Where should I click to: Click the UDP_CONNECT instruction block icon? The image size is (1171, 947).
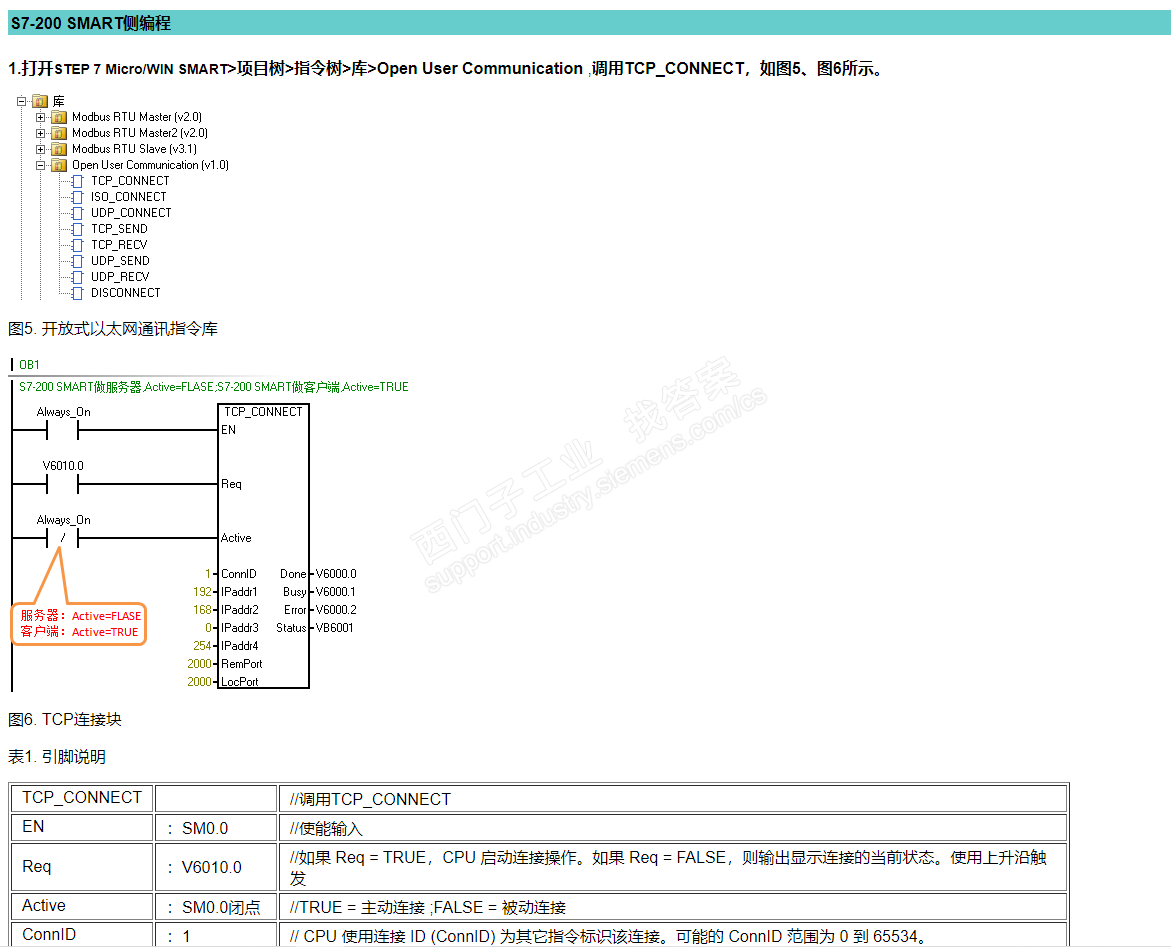click(77, 213)
